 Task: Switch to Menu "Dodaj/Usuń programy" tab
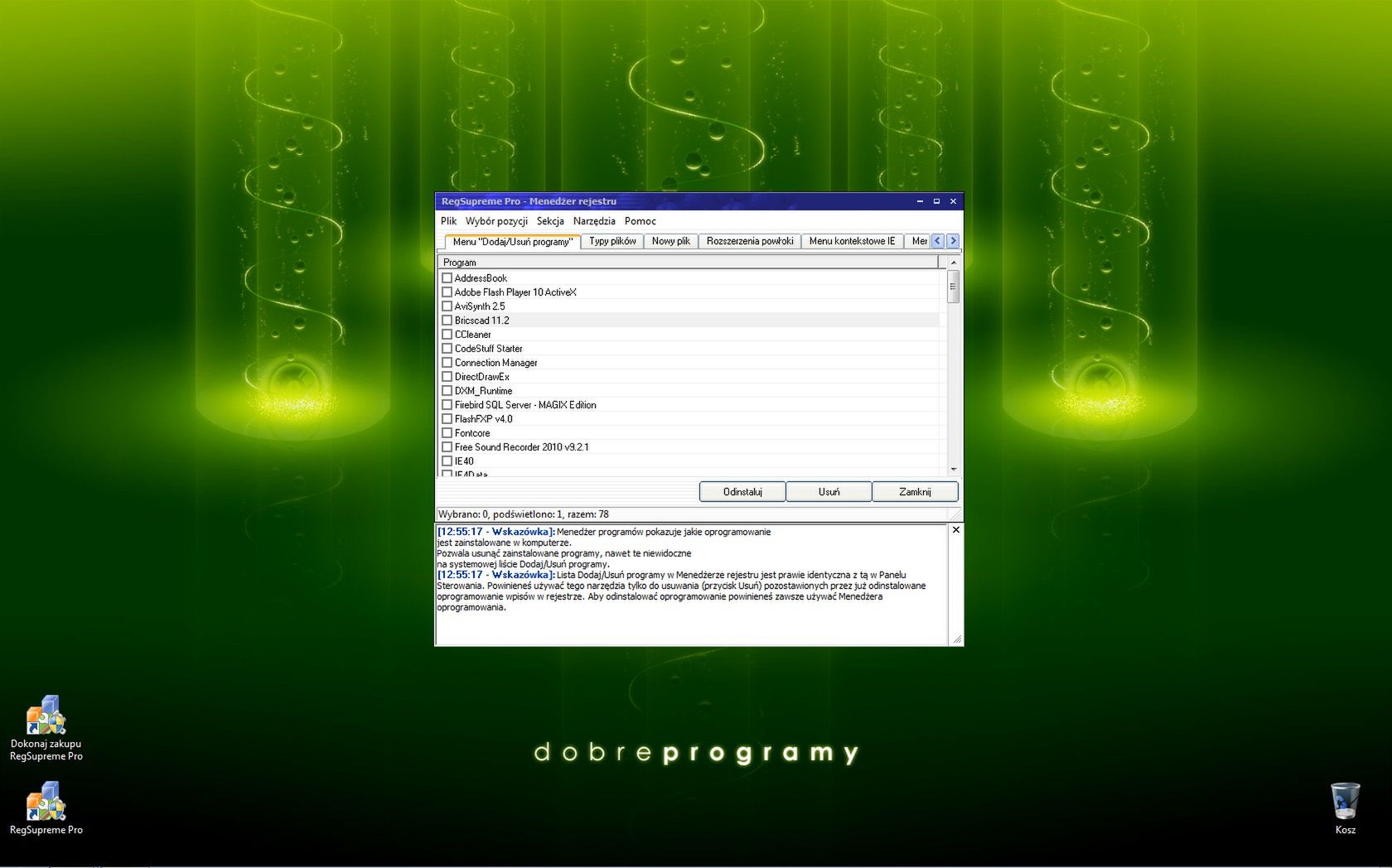[x=512, y=241]
